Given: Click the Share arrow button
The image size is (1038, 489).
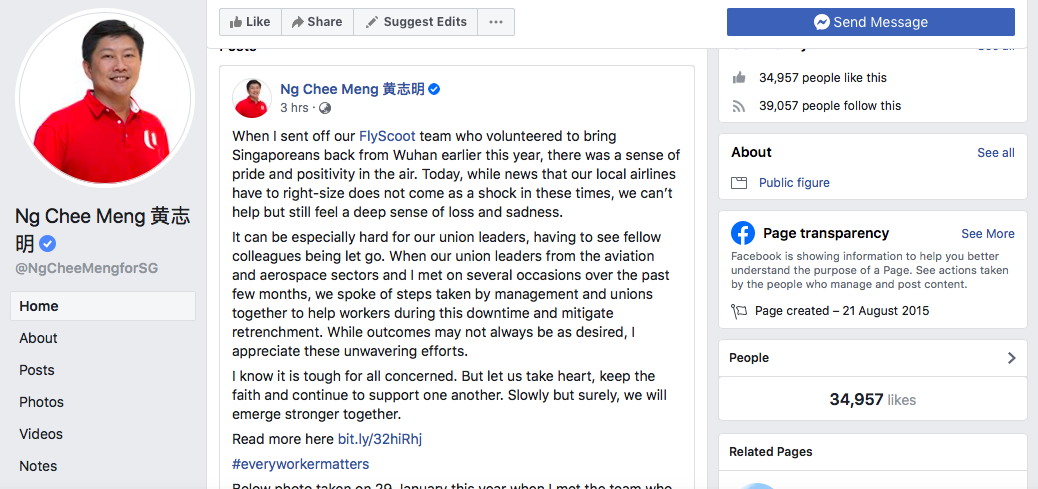Looking at the screenshot, I should (x=317, y=22).
